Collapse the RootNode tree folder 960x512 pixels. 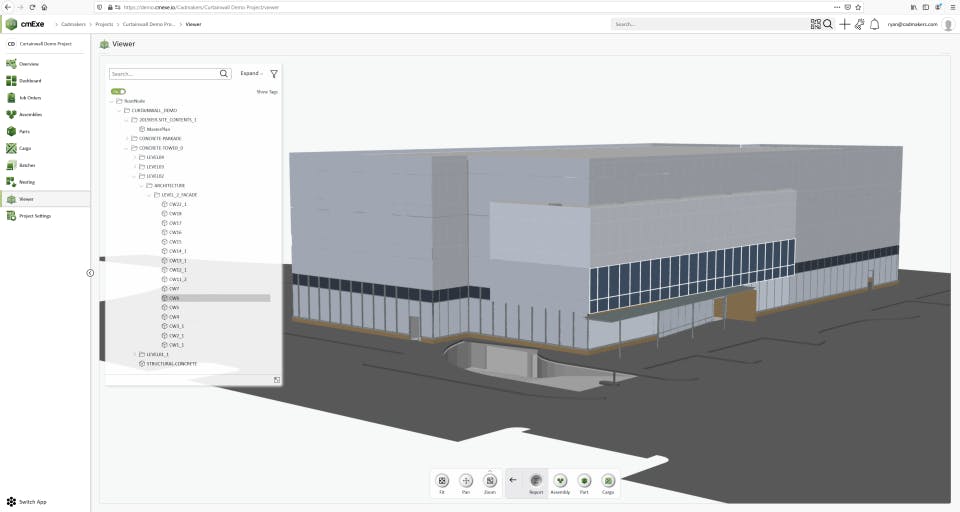click(111, 101)
